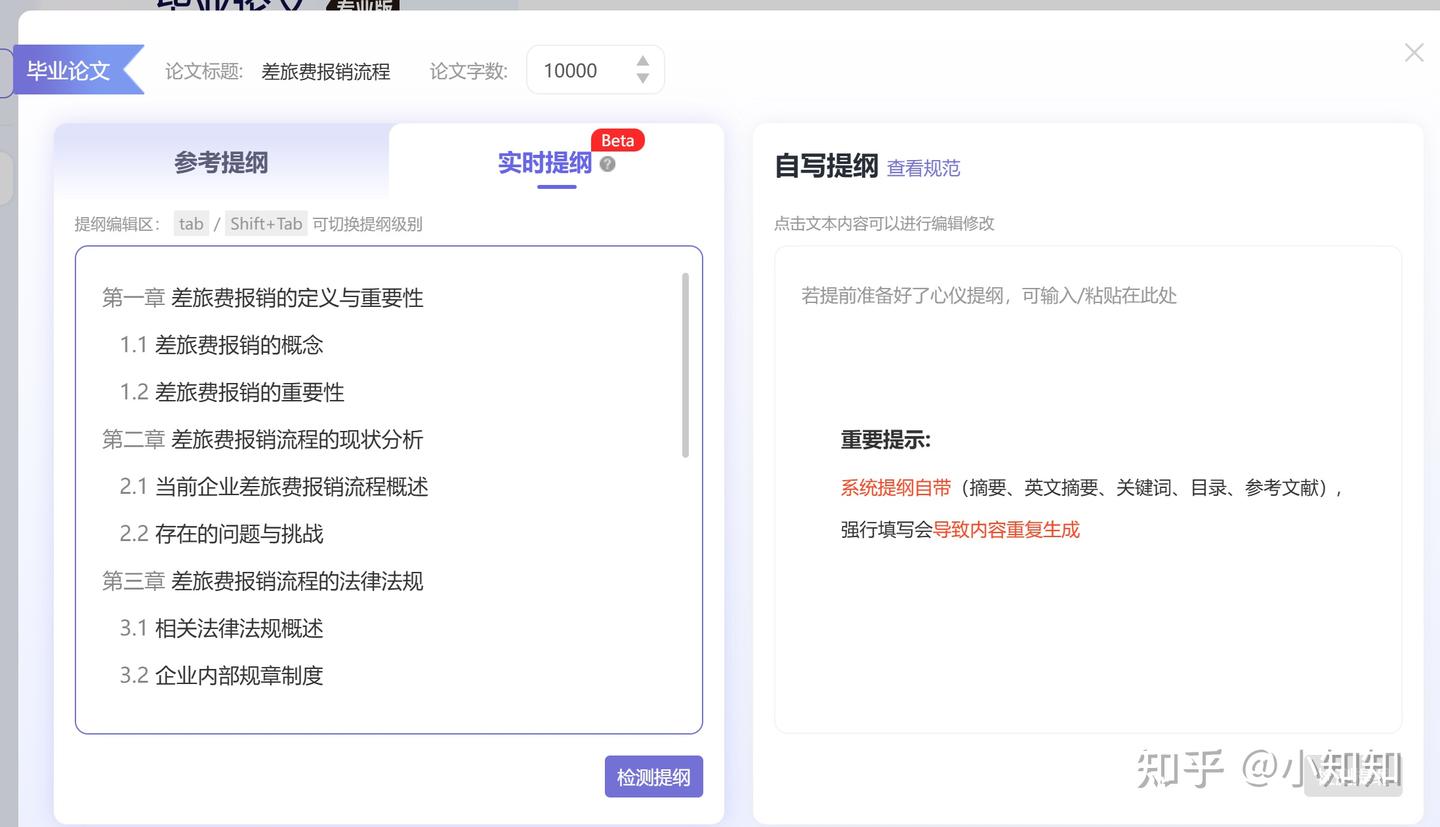Click the 论文字数 input field showing 10000
This screenshot has height=827, width=1440.
(x=595, y=70)
